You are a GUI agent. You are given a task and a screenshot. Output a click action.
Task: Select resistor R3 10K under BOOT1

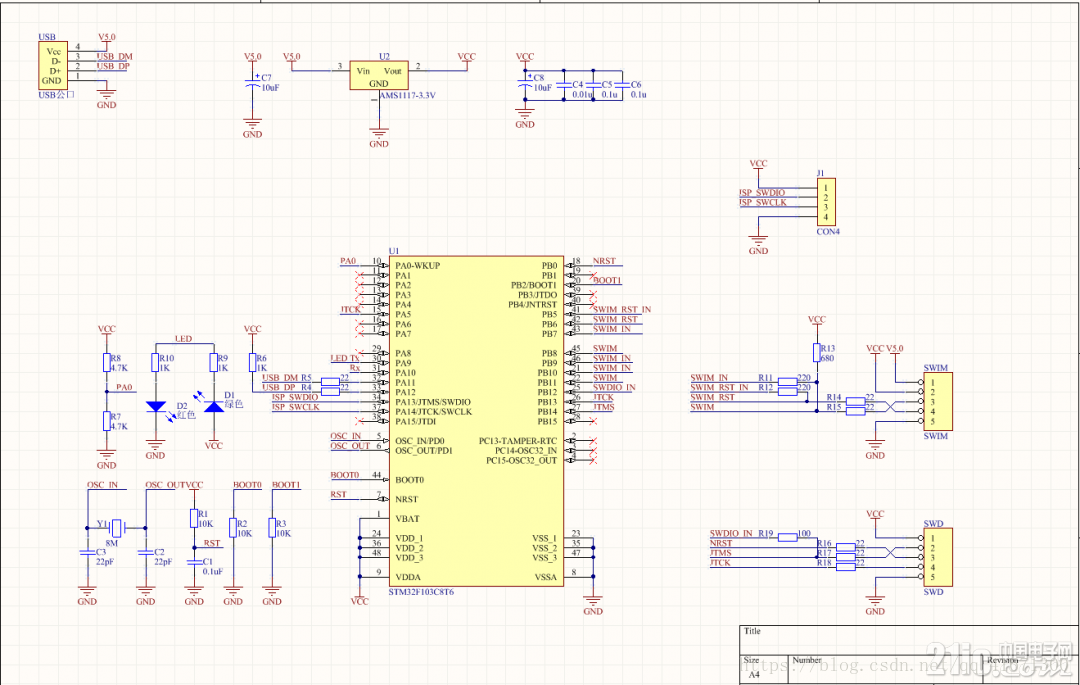(x=272, y=528)
